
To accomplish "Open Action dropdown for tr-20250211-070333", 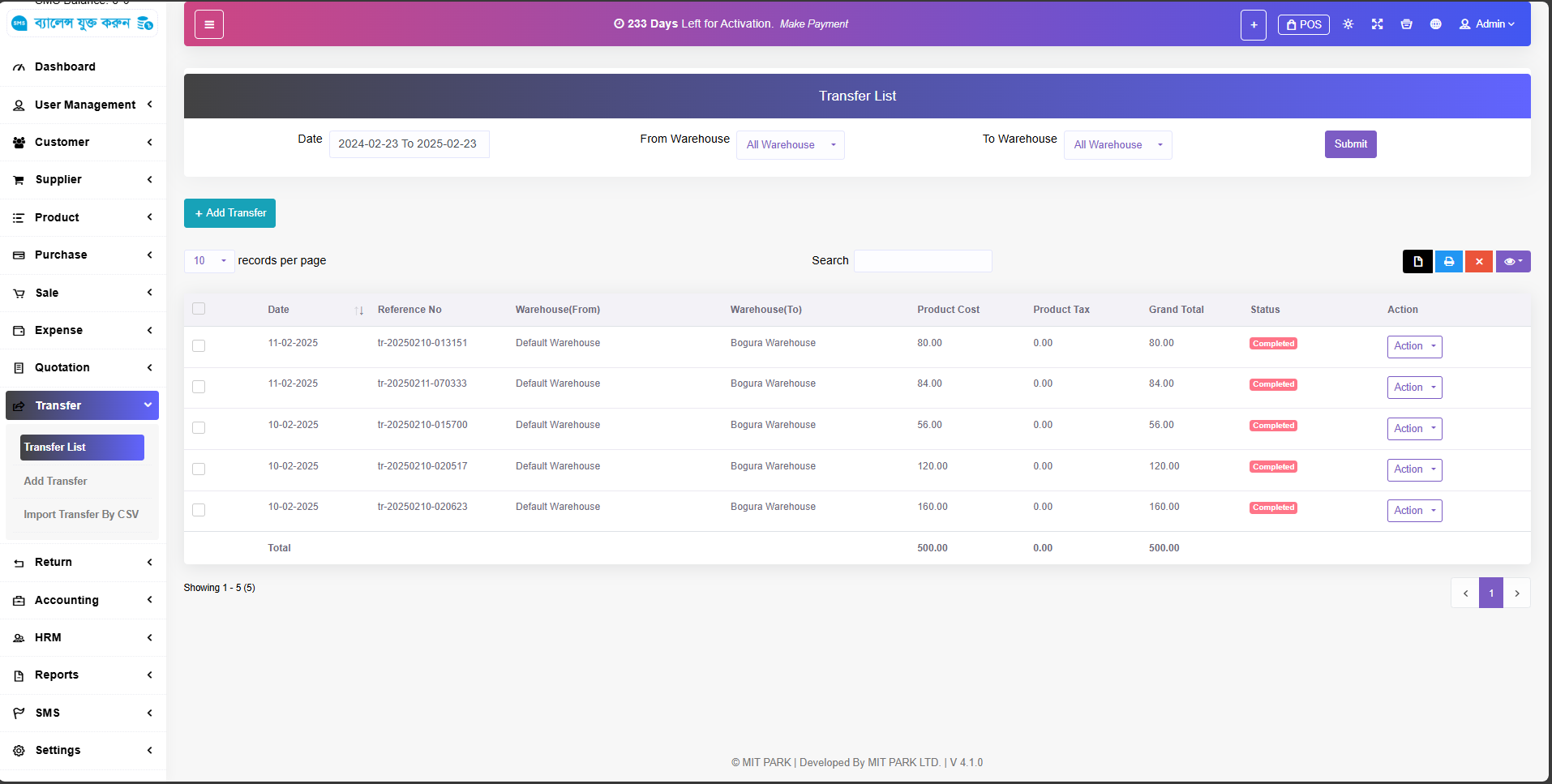I will point(1414,388).
